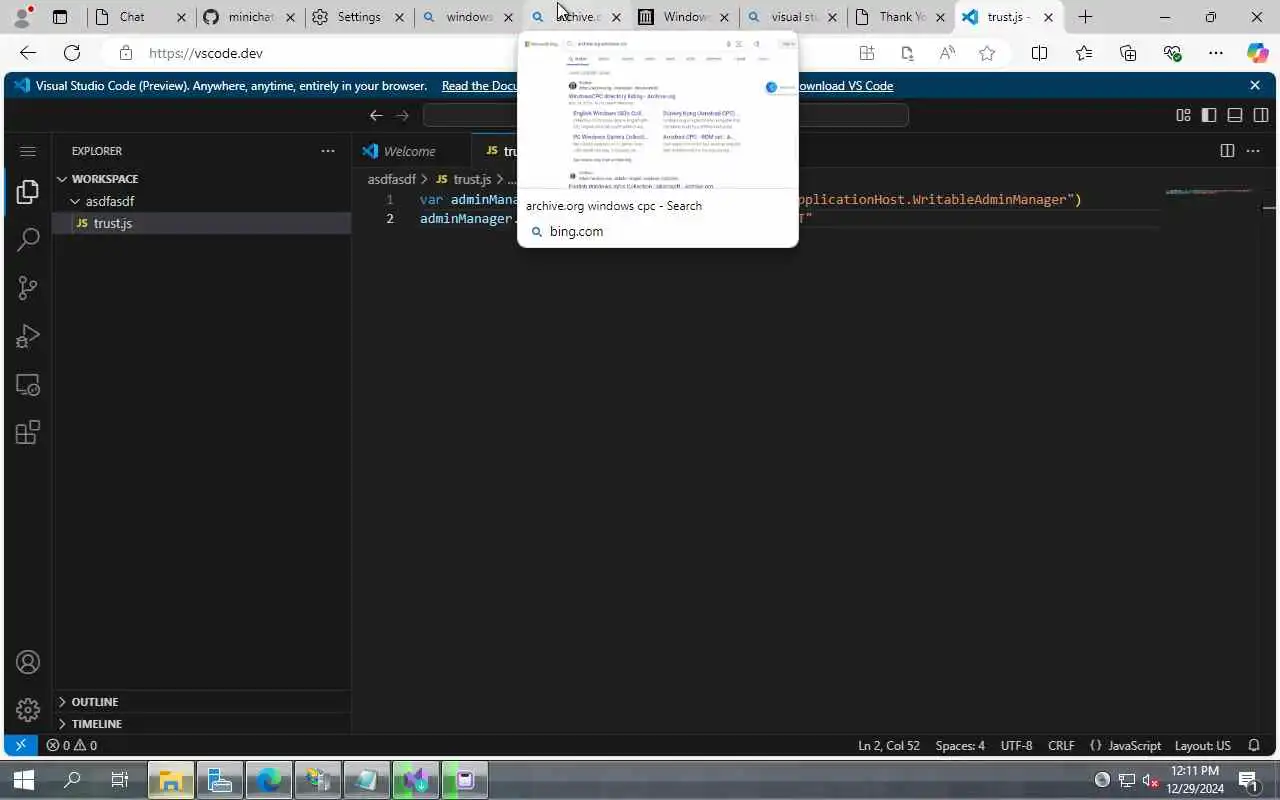Image resolution: width=1280 pixels, height=800 pixels.
Task: Click the editor minimap
Action: click(x=1210, y=192)
